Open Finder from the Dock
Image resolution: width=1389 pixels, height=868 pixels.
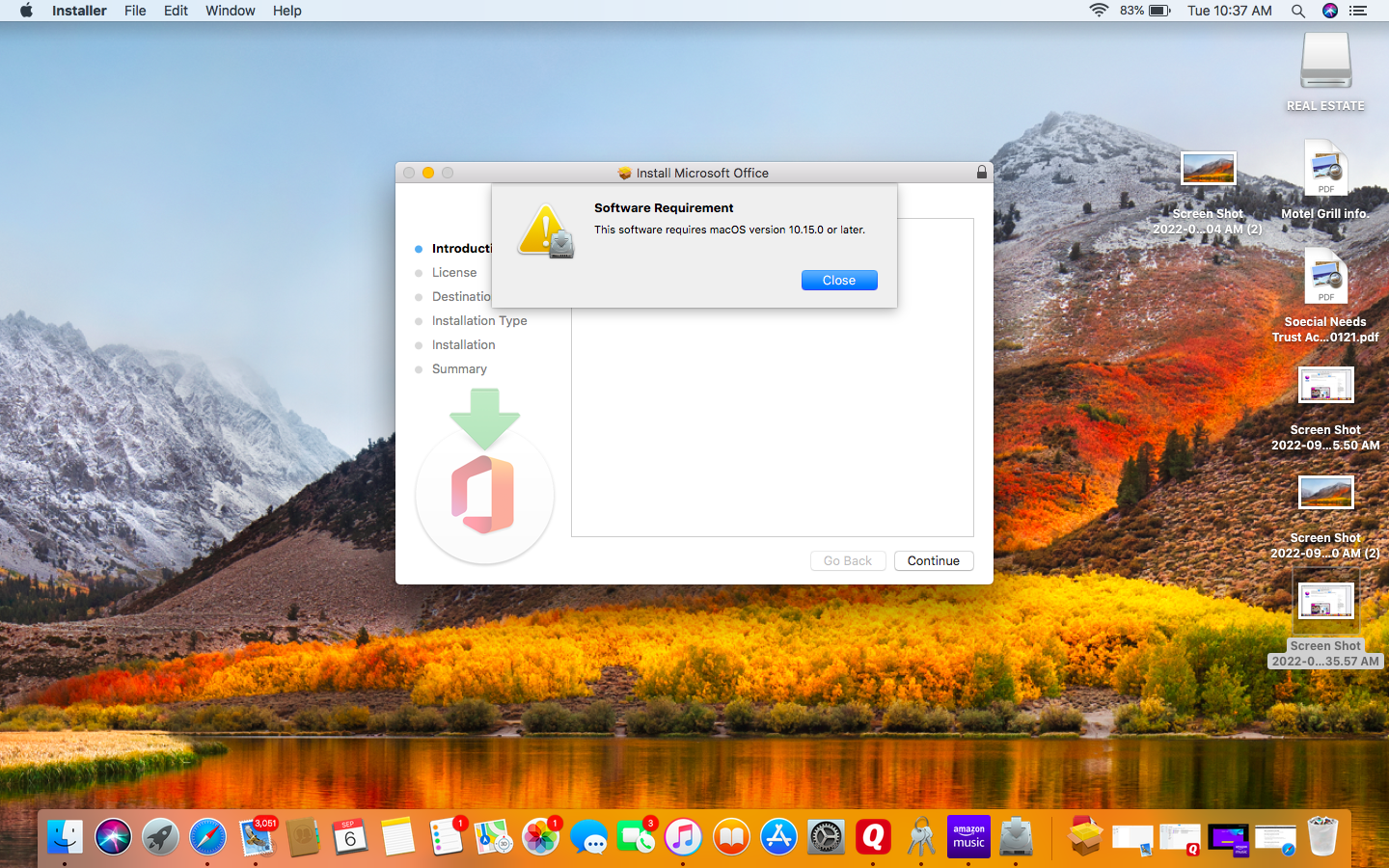66,836
